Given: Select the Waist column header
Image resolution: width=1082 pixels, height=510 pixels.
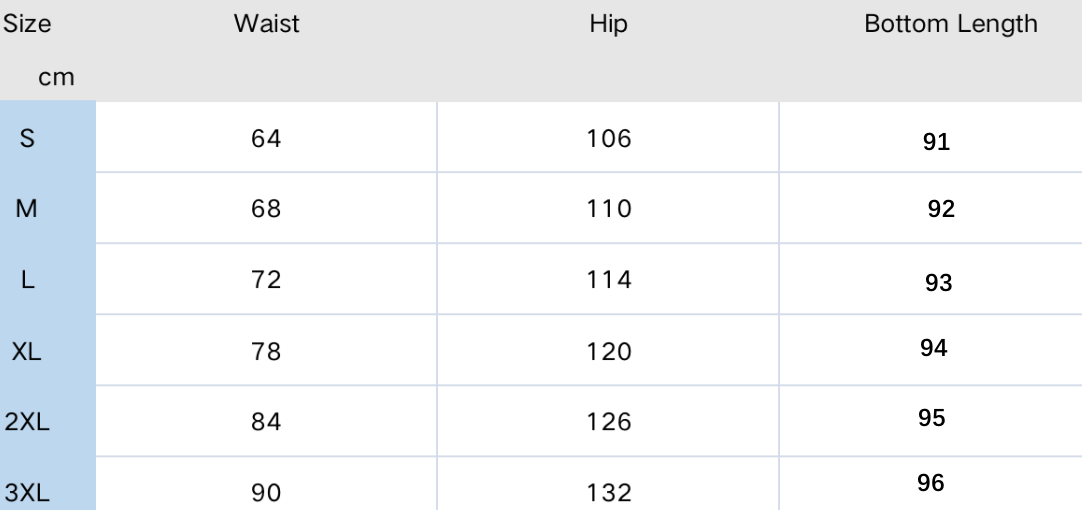Looking at the screenshot, I should coord(266,23).
